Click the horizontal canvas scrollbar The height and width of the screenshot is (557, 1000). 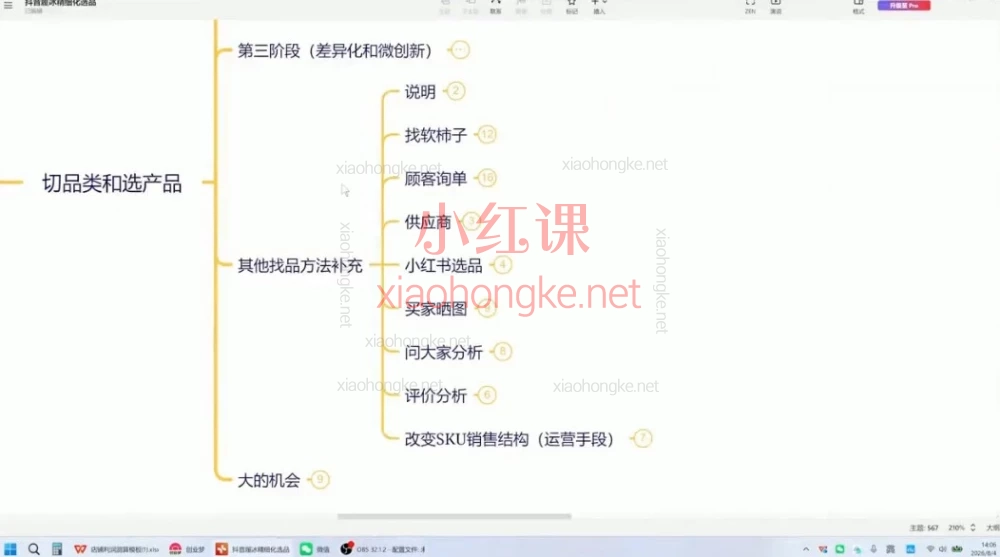pyautogui.click(x=454, y=516)
